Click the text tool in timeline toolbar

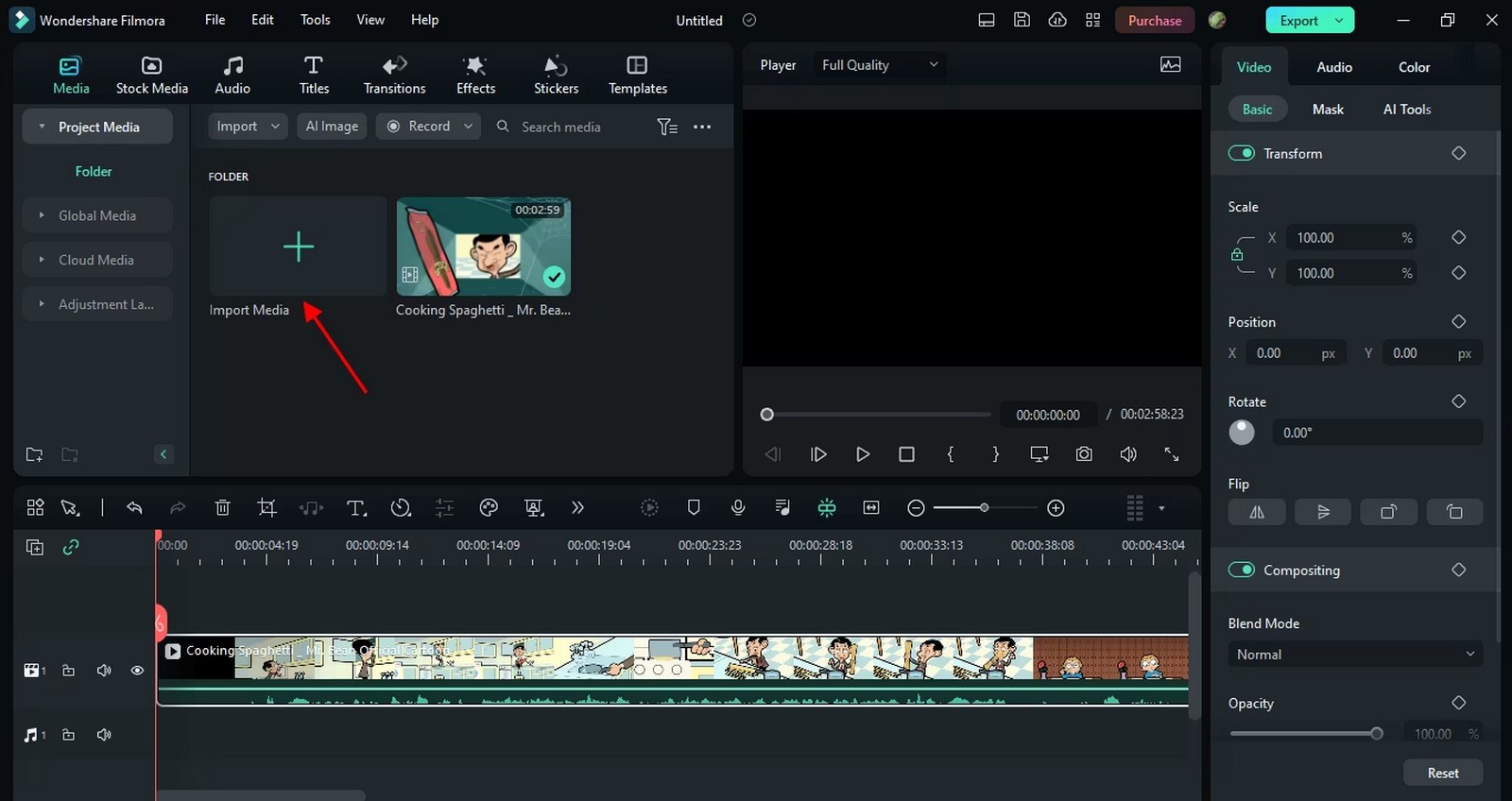[x=356, y=508]
